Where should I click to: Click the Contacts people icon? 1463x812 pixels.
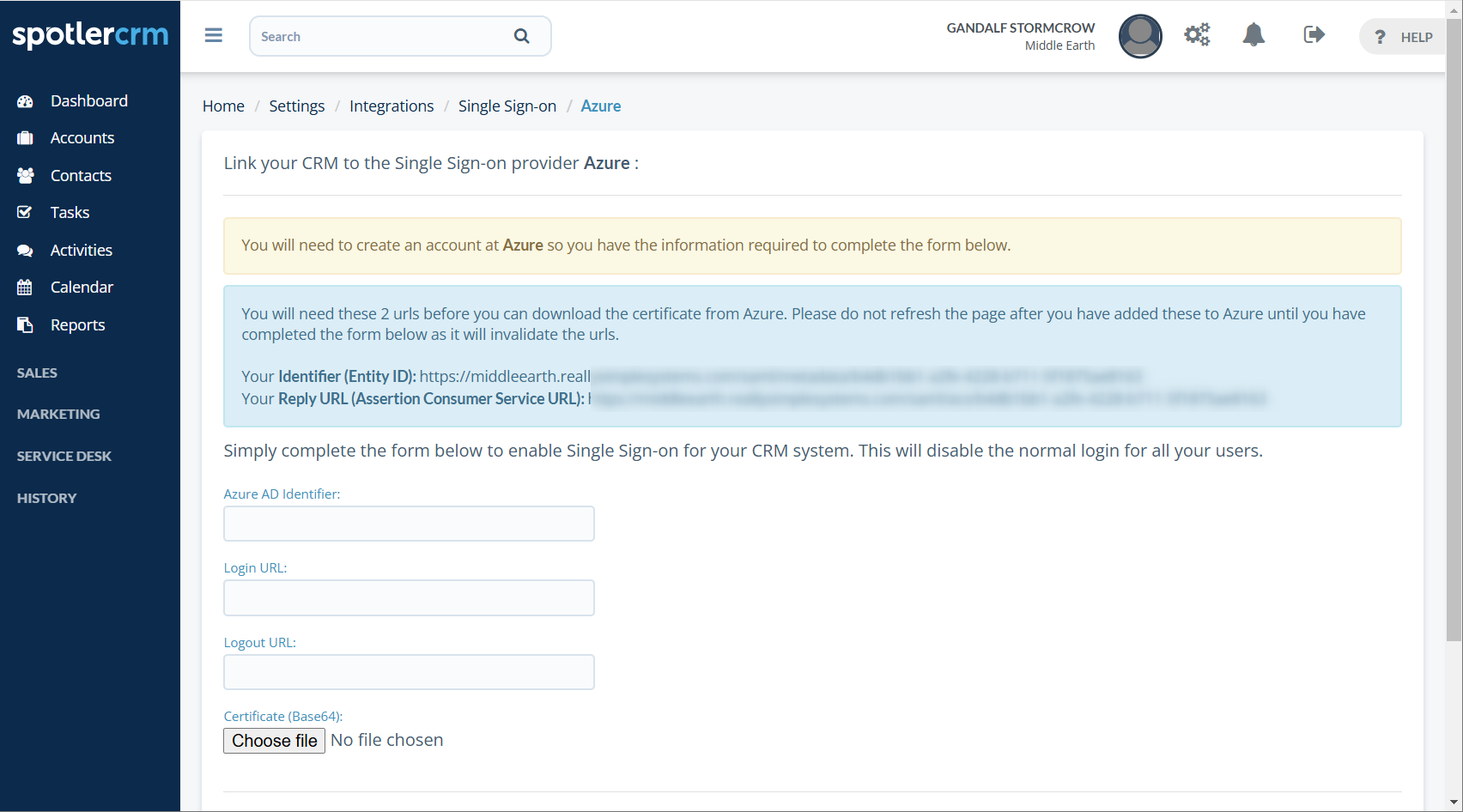pos(25,175)
